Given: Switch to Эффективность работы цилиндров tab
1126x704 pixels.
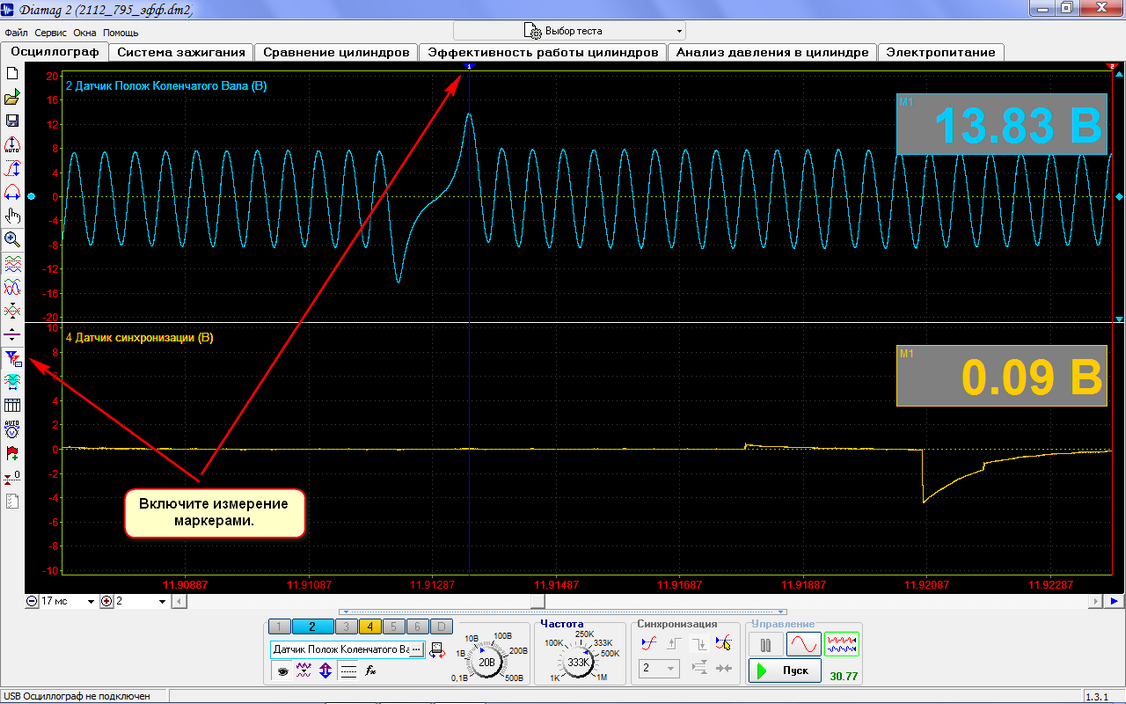Looking at the screenshot, I should point(543,52).
